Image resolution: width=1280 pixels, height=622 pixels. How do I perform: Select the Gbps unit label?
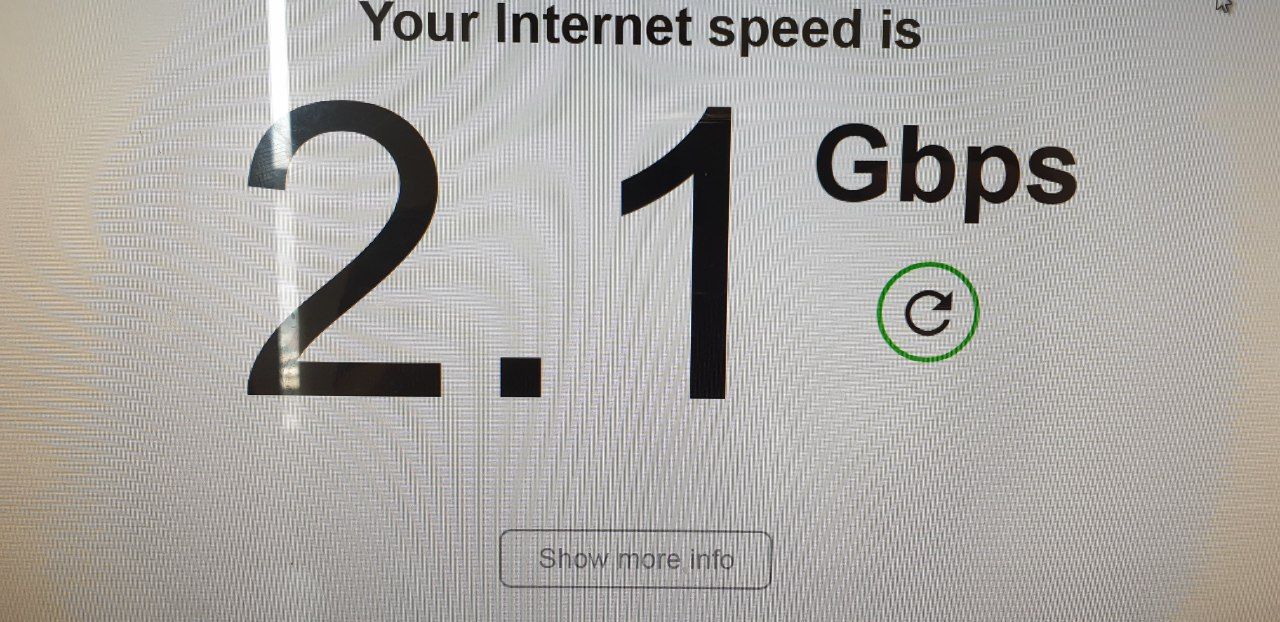[946, 172]
